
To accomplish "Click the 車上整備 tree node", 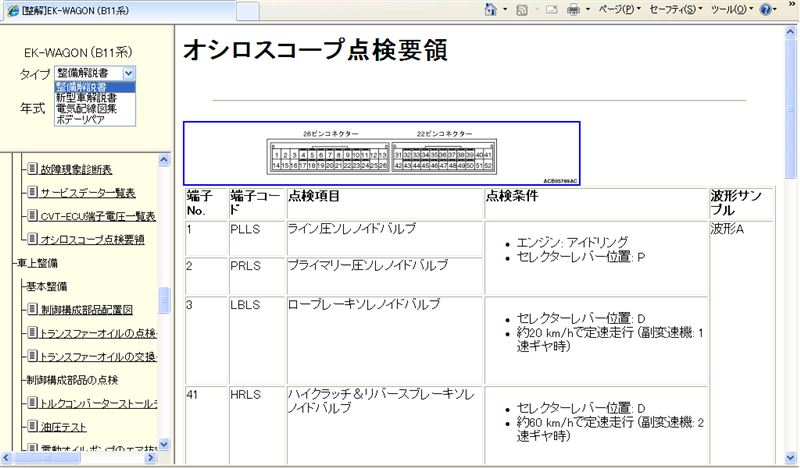I will coord(37,263).
